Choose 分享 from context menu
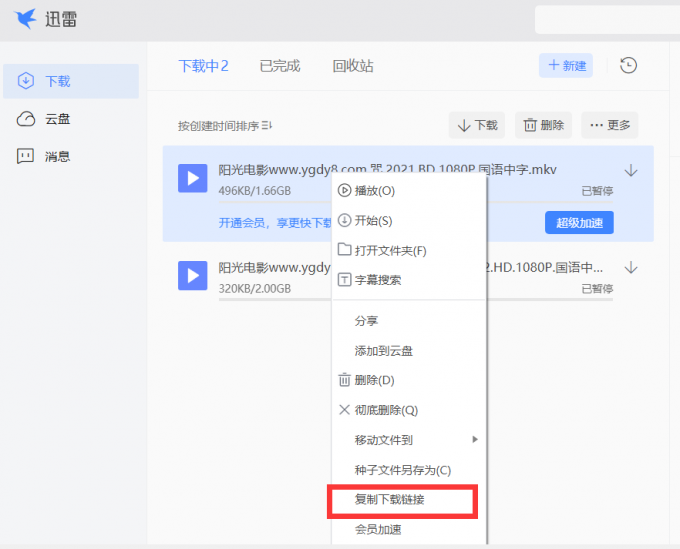This screenshot has height=549, width=680. pos(409,321)
